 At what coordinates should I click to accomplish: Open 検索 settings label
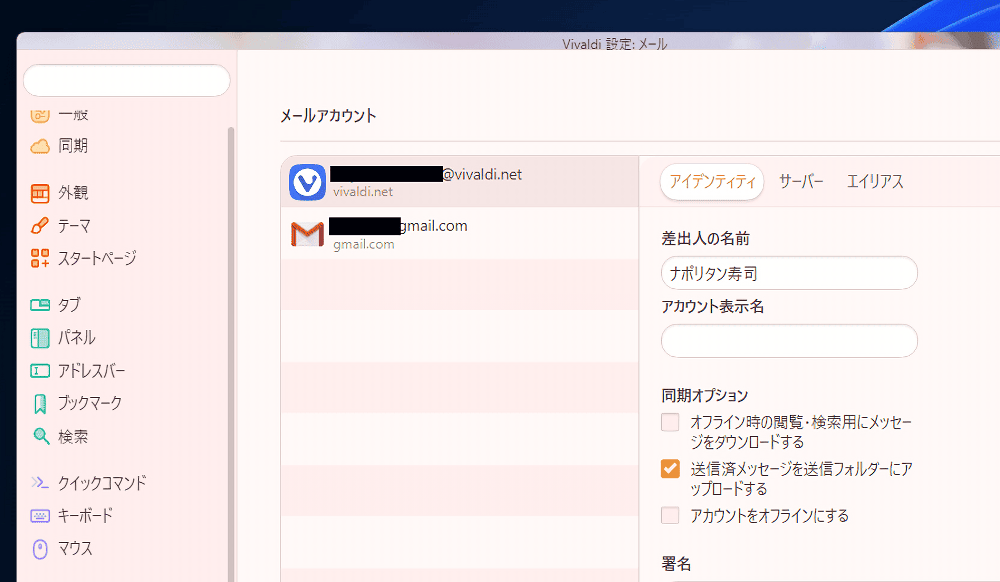[x=73, y=437]
